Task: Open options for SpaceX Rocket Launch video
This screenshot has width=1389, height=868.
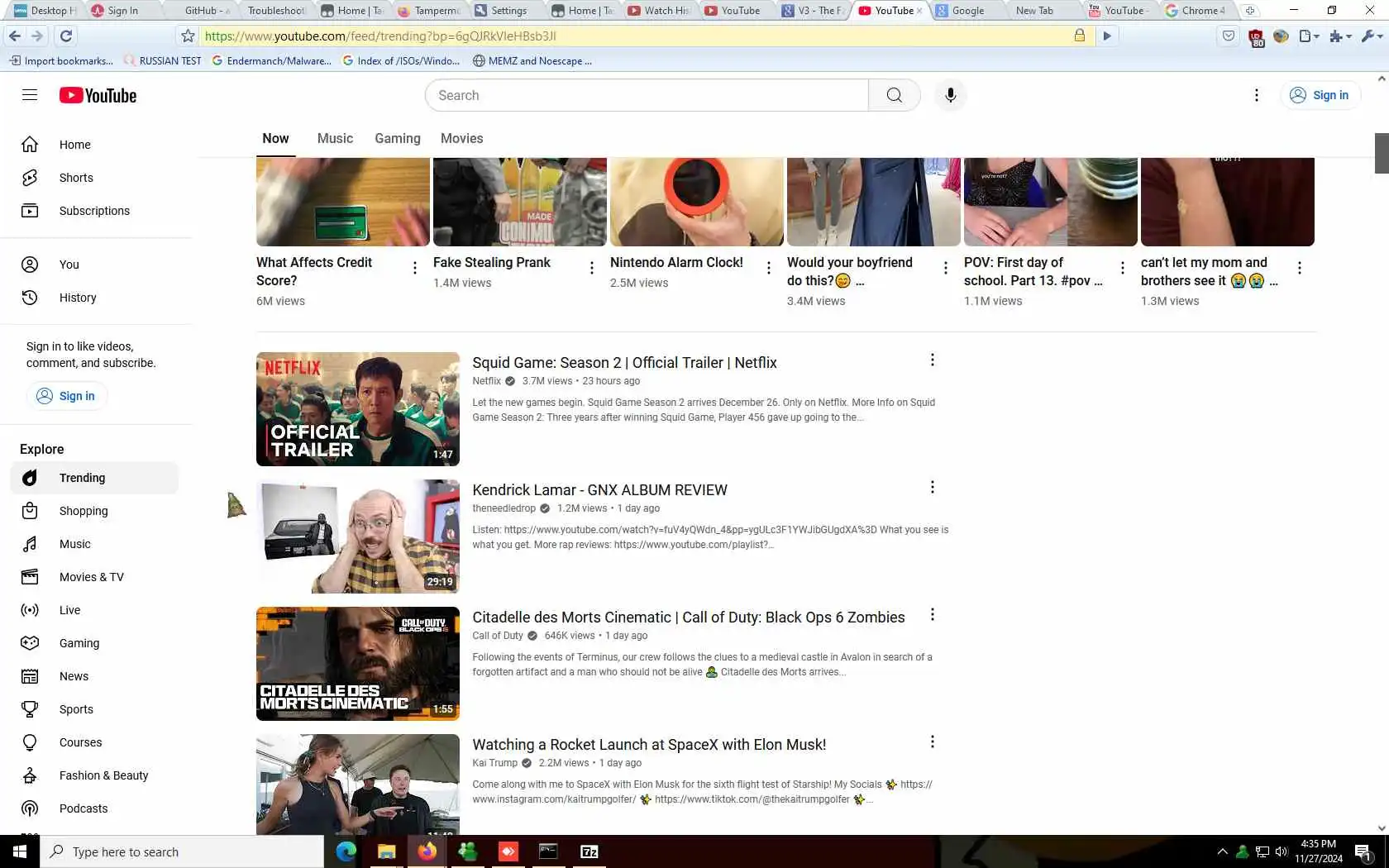Action: [x=933, y=742]
